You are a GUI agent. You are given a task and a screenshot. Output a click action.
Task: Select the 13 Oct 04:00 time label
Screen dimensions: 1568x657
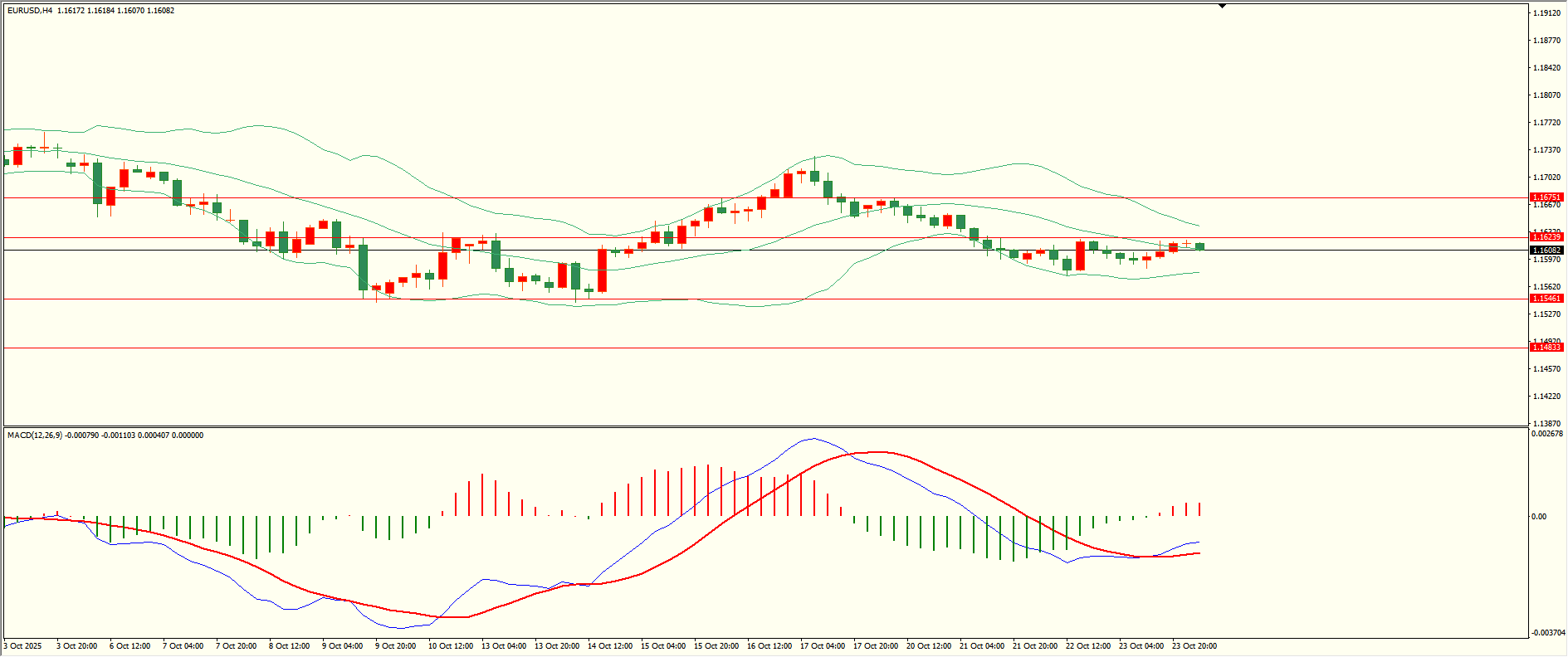504,645
